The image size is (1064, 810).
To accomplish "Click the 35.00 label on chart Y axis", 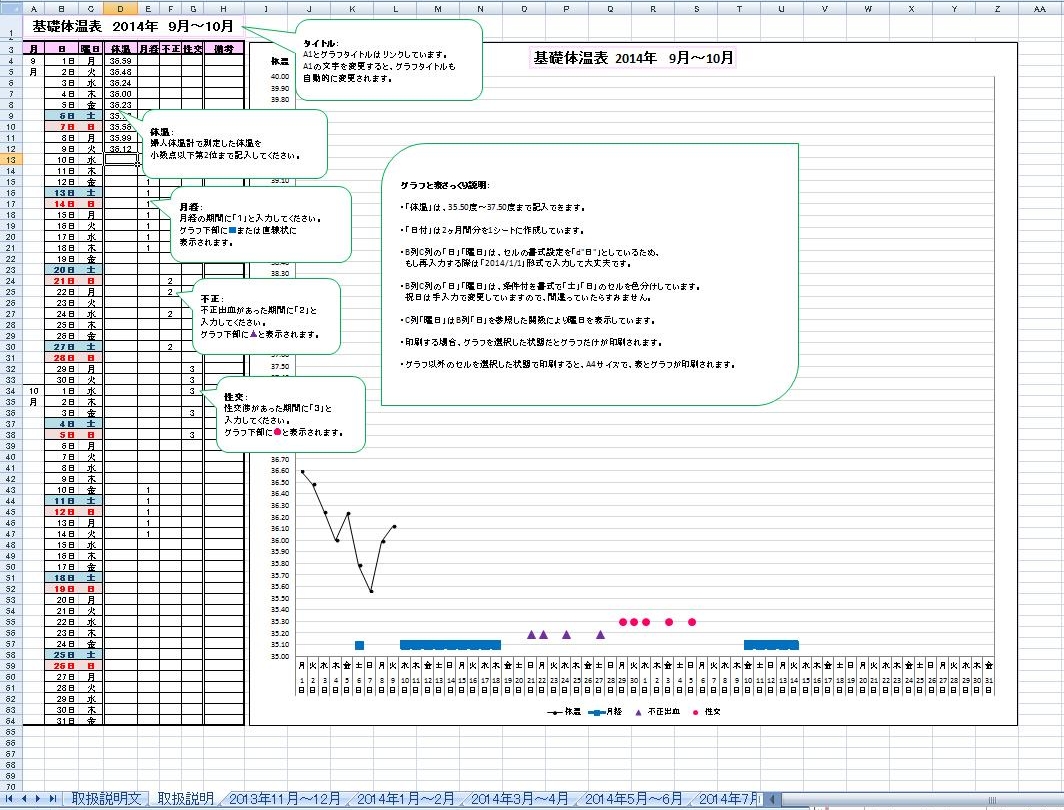I will tap(280, 657).
